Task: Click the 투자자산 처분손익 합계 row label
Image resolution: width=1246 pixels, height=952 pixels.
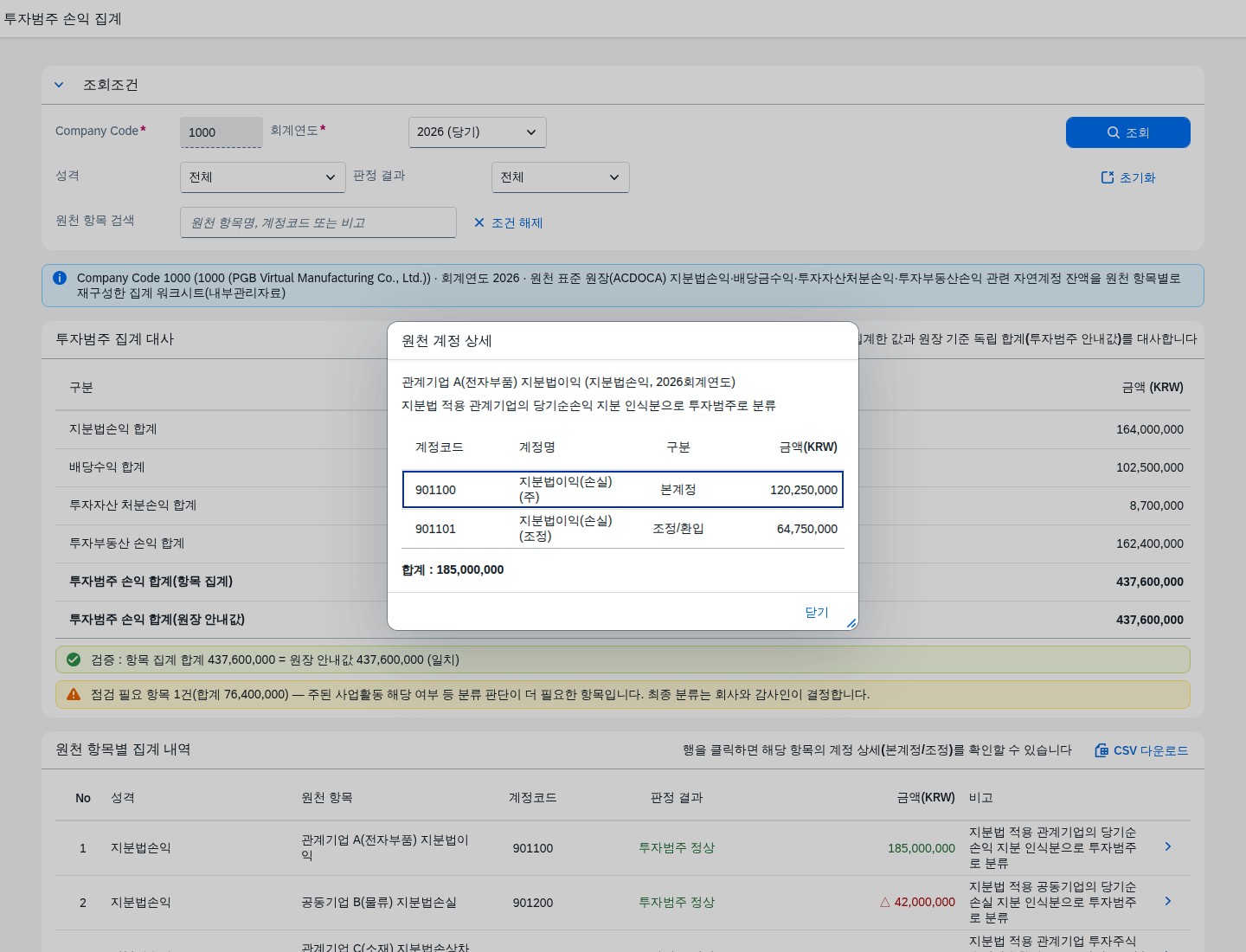Action: tap(133, 505)
